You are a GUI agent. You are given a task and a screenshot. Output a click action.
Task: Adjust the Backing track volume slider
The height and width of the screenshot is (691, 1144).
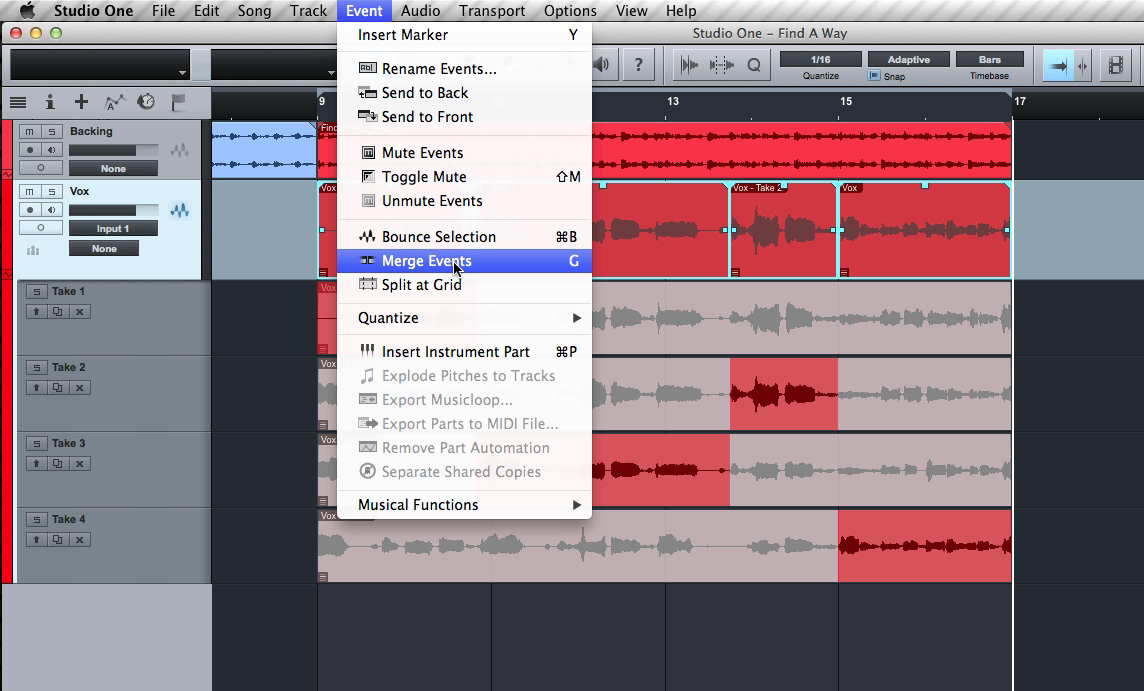coord(113,149)
